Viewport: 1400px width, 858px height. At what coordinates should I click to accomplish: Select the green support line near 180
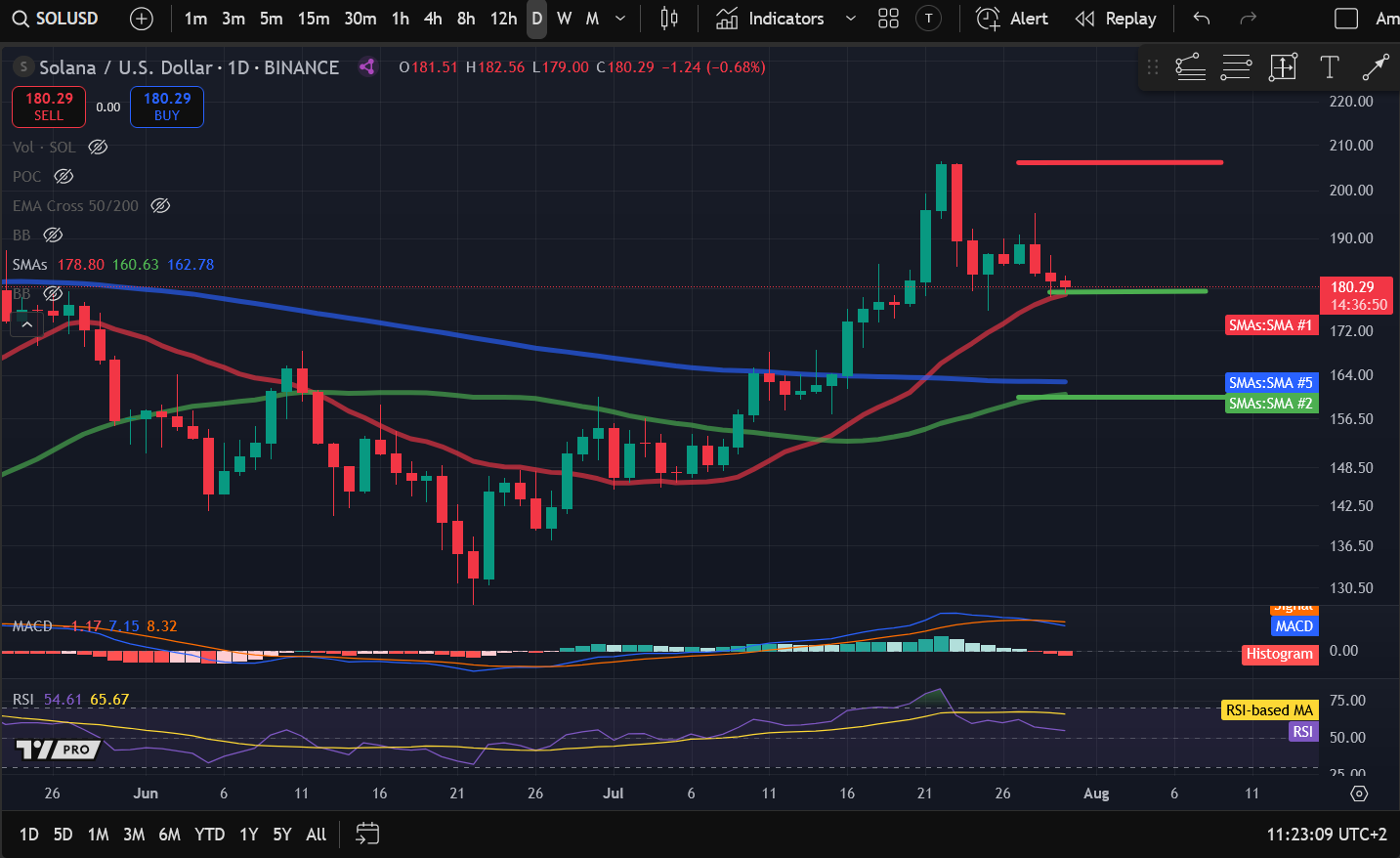pos(1127,291)
